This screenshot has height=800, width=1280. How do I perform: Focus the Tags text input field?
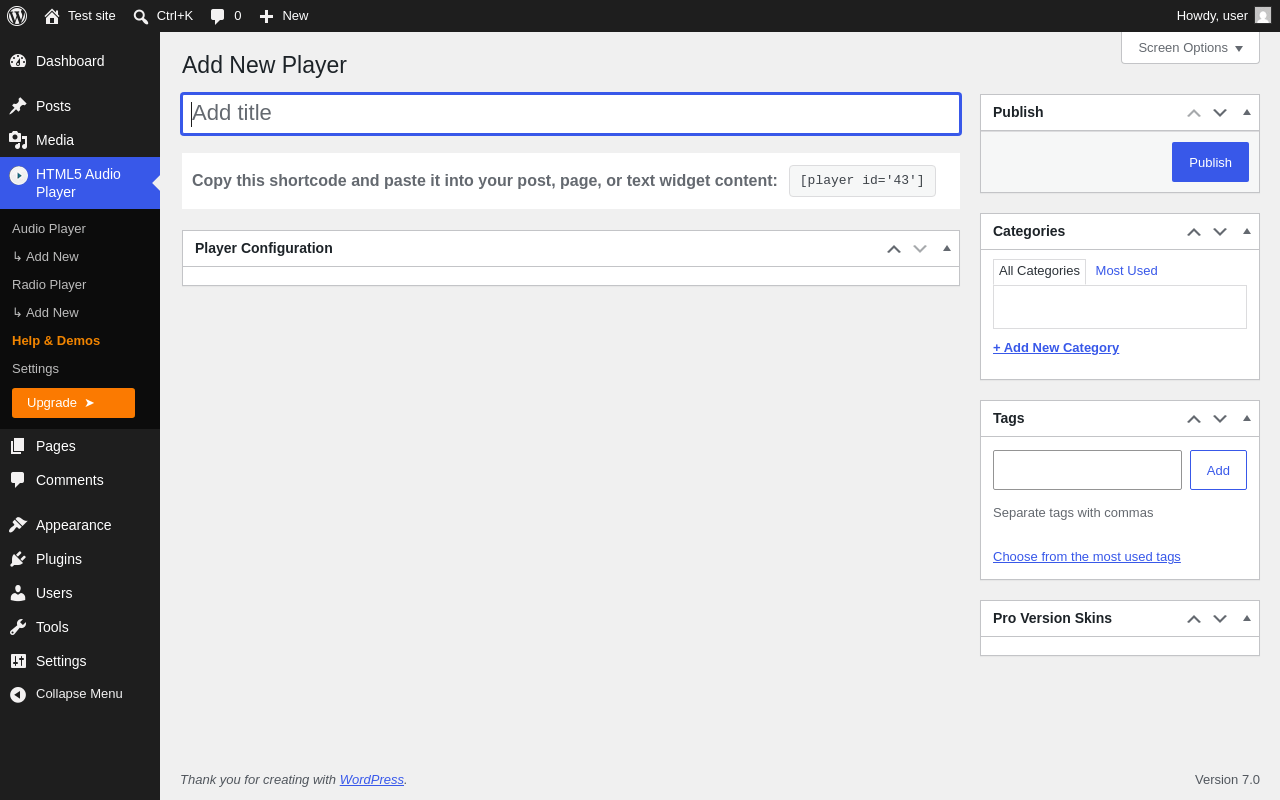pyautogui.click(x=1087, y=470)
